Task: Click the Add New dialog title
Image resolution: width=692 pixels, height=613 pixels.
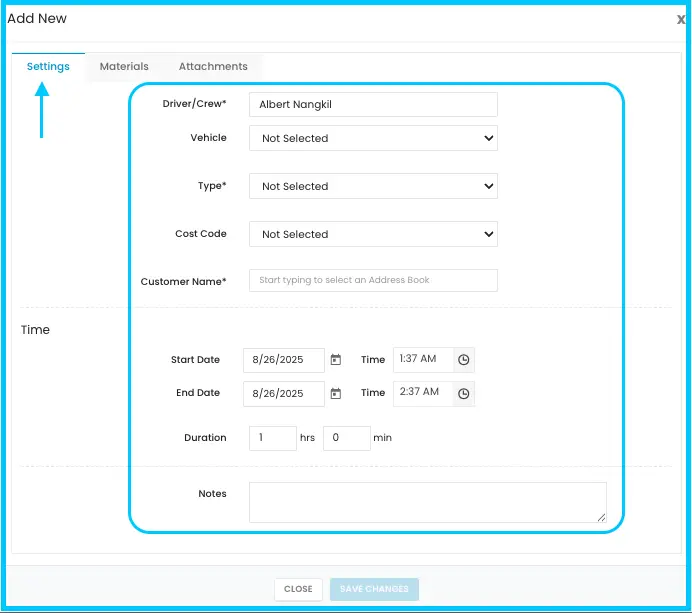Action: [37, 19]
